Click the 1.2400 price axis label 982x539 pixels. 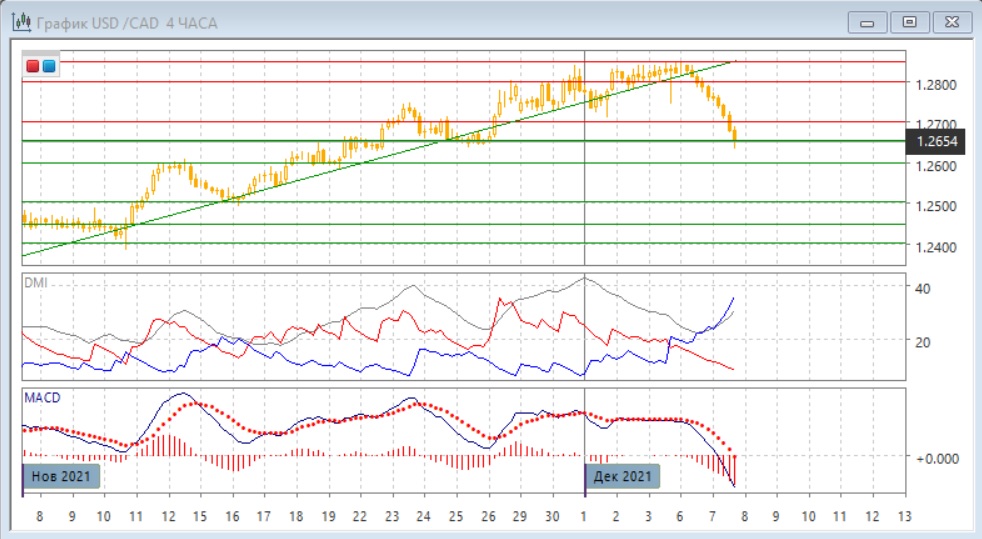pyautogui.click(x=935, y=247)
